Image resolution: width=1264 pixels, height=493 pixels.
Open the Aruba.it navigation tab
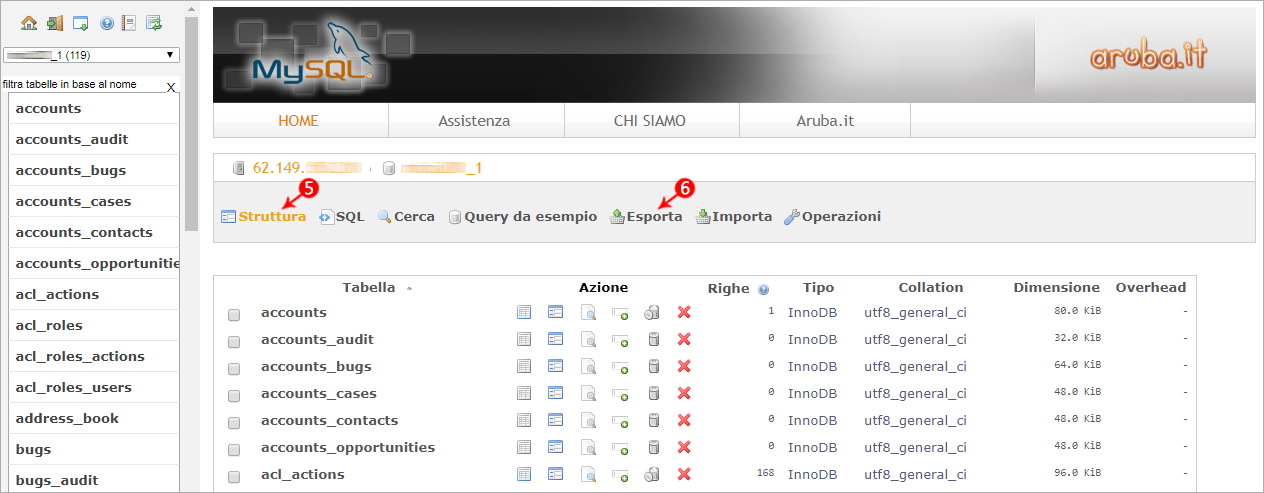tap(824, 121)
